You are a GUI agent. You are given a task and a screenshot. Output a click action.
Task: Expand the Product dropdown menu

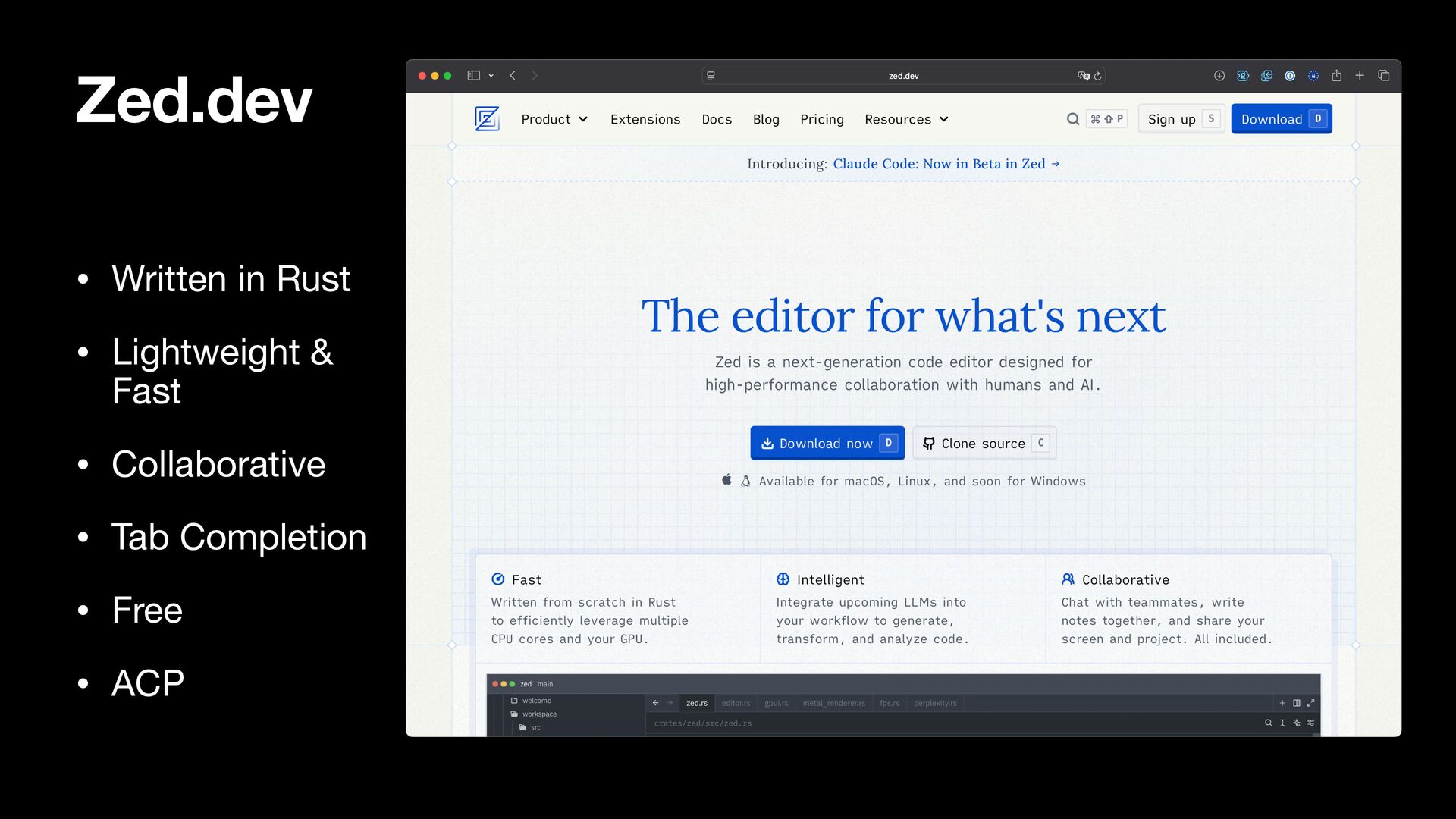coord(554,119)
